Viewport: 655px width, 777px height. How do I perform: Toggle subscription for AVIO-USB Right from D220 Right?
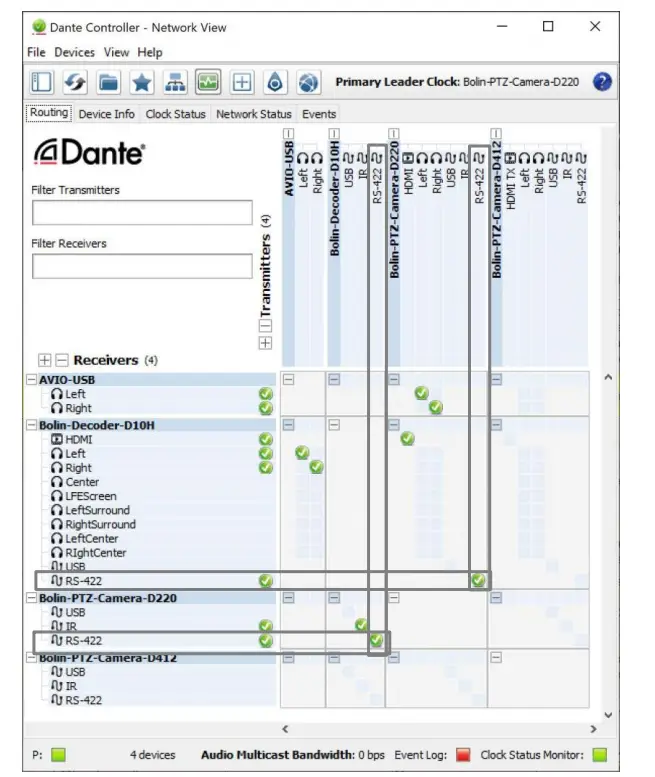point(436,408)
